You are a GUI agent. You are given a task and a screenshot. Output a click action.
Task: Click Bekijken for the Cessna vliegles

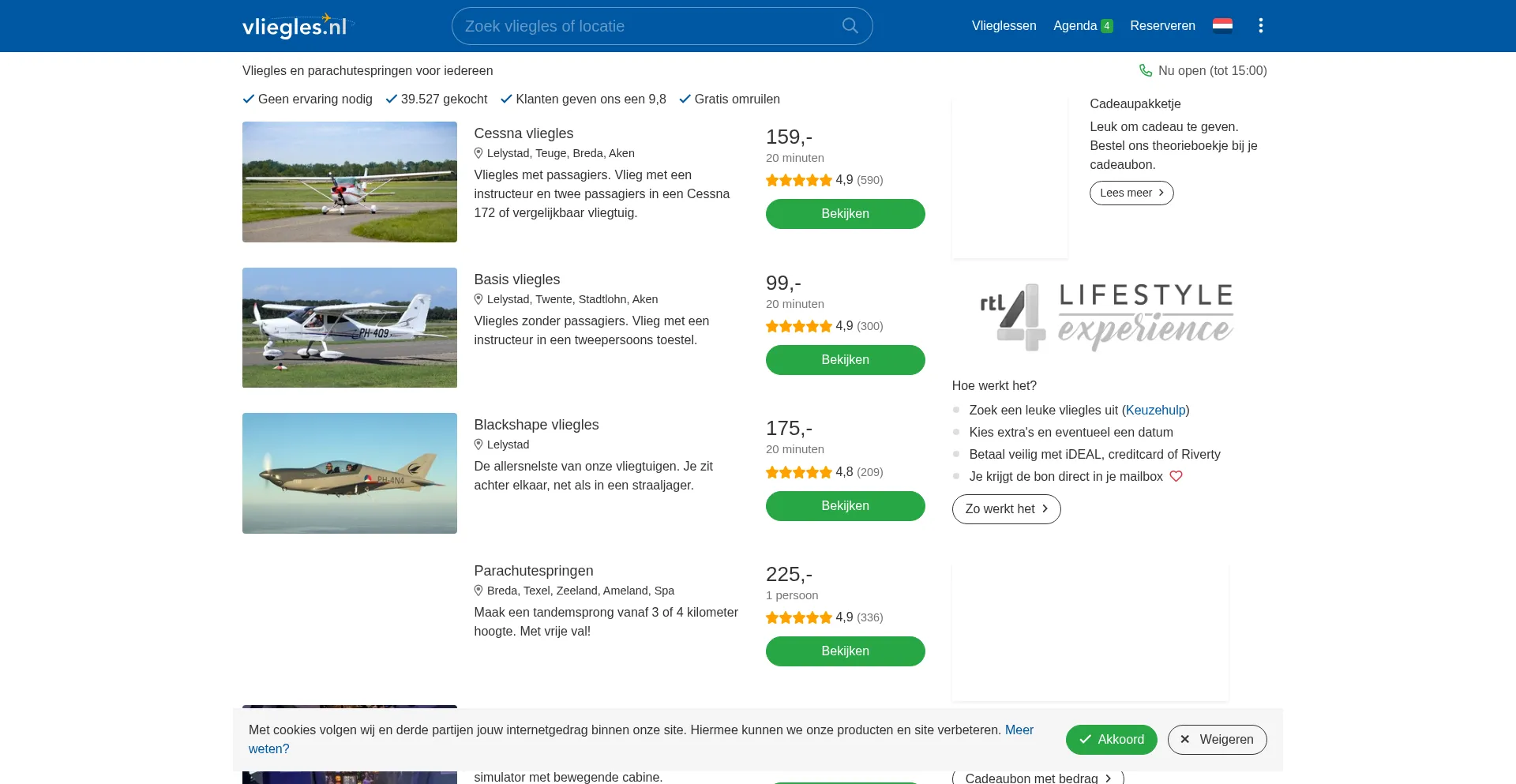[x=845, y=214]
